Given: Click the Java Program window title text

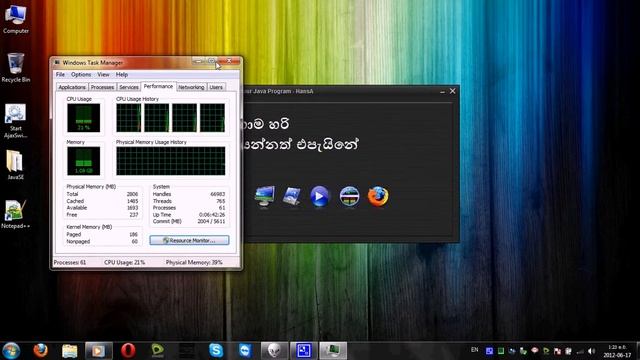Looking at the screenshot, I should click(x=278, y=91).
